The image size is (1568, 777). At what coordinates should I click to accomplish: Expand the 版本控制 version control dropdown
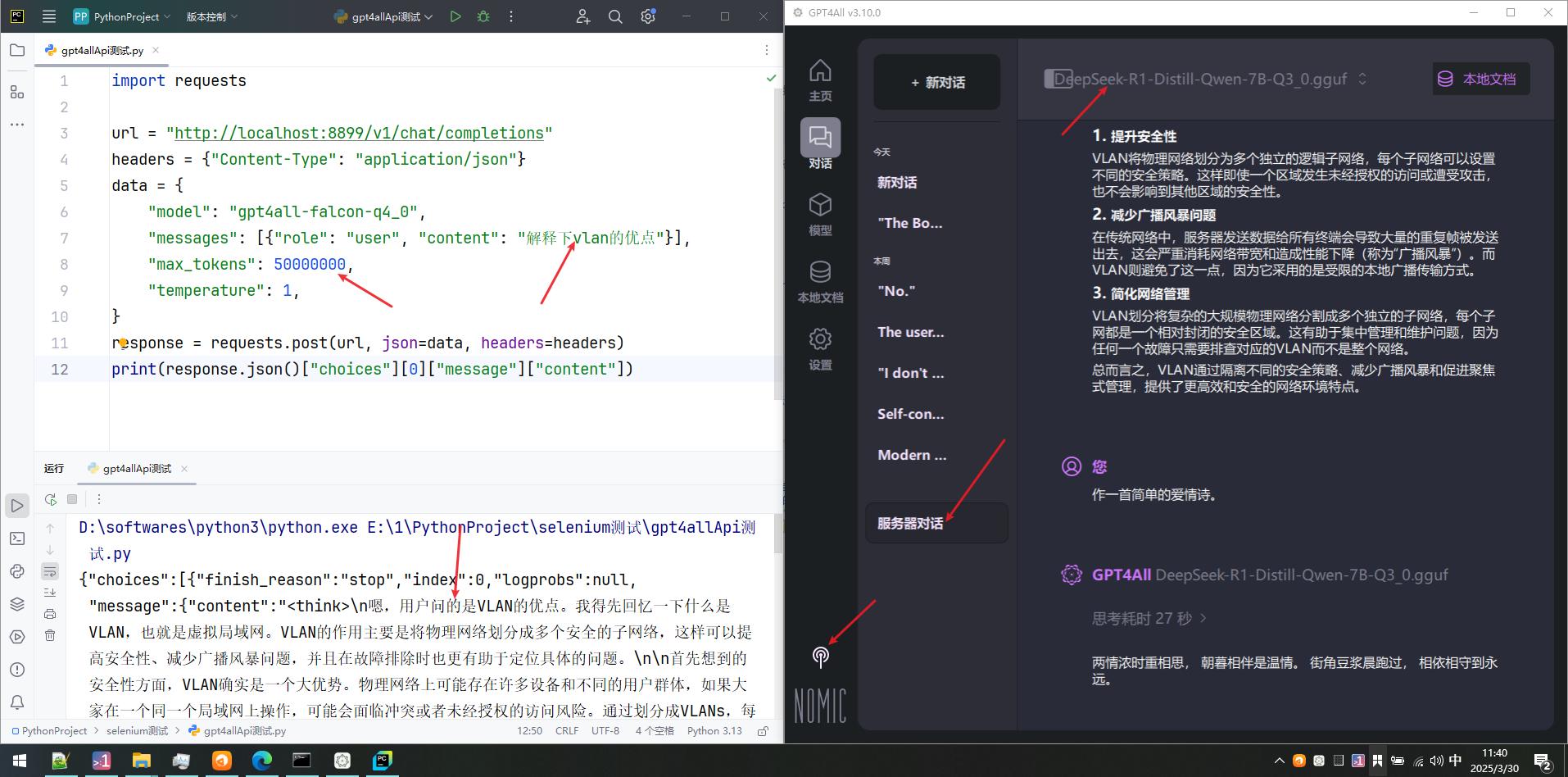point(211,16)
